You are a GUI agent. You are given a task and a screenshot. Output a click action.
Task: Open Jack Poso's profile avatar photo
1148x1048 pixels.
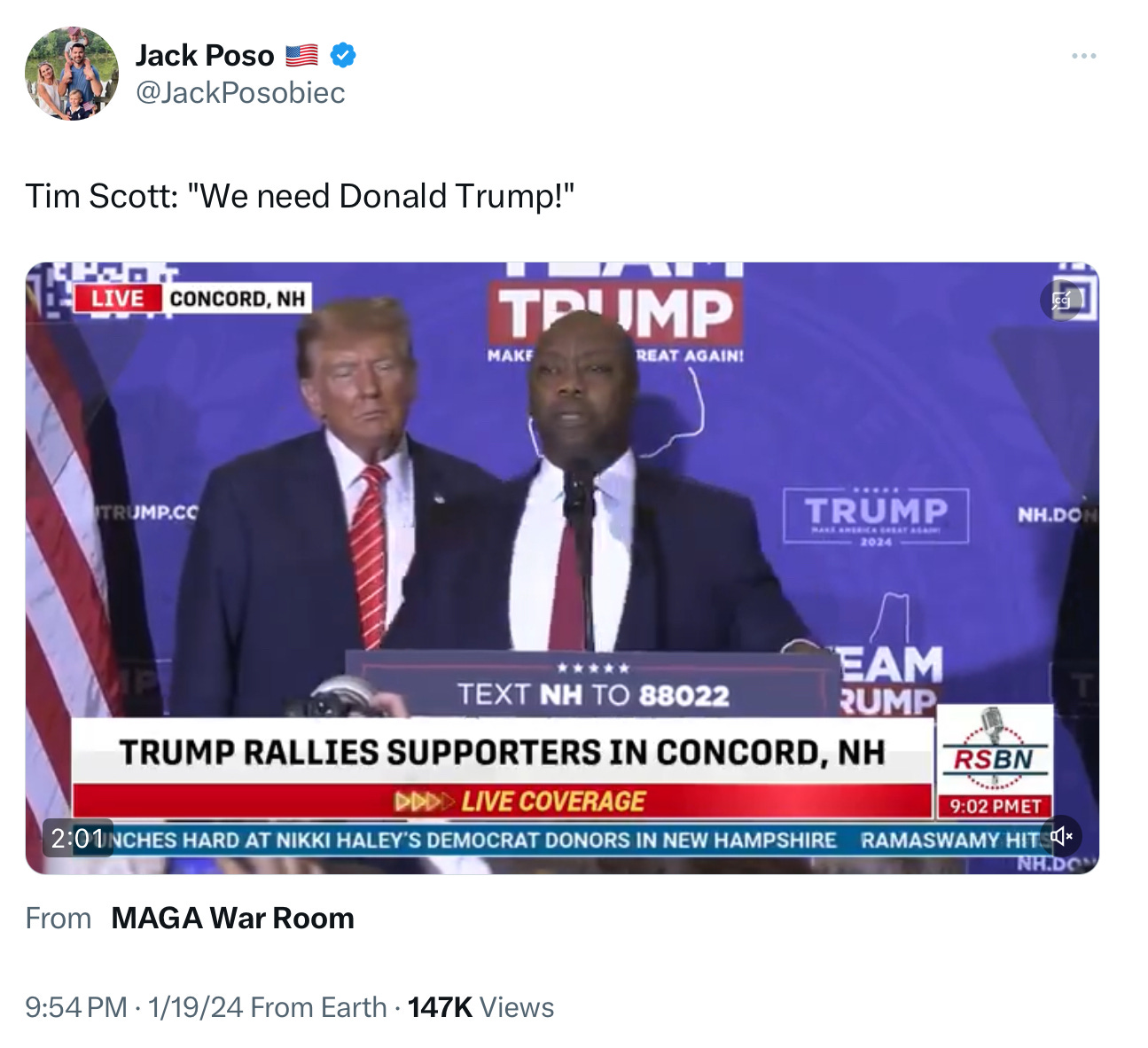71,74
